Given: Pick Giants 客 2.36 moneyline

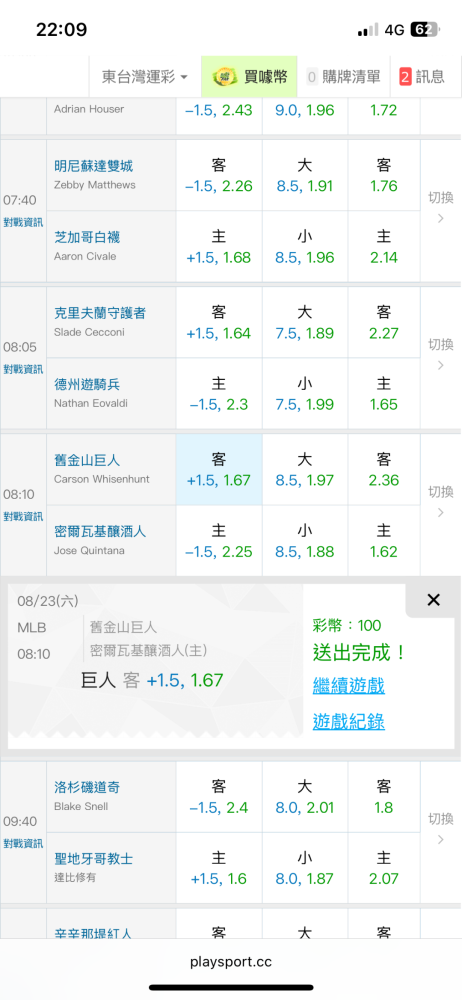Looking at the screenshot, I should click(x=384, y=469).
